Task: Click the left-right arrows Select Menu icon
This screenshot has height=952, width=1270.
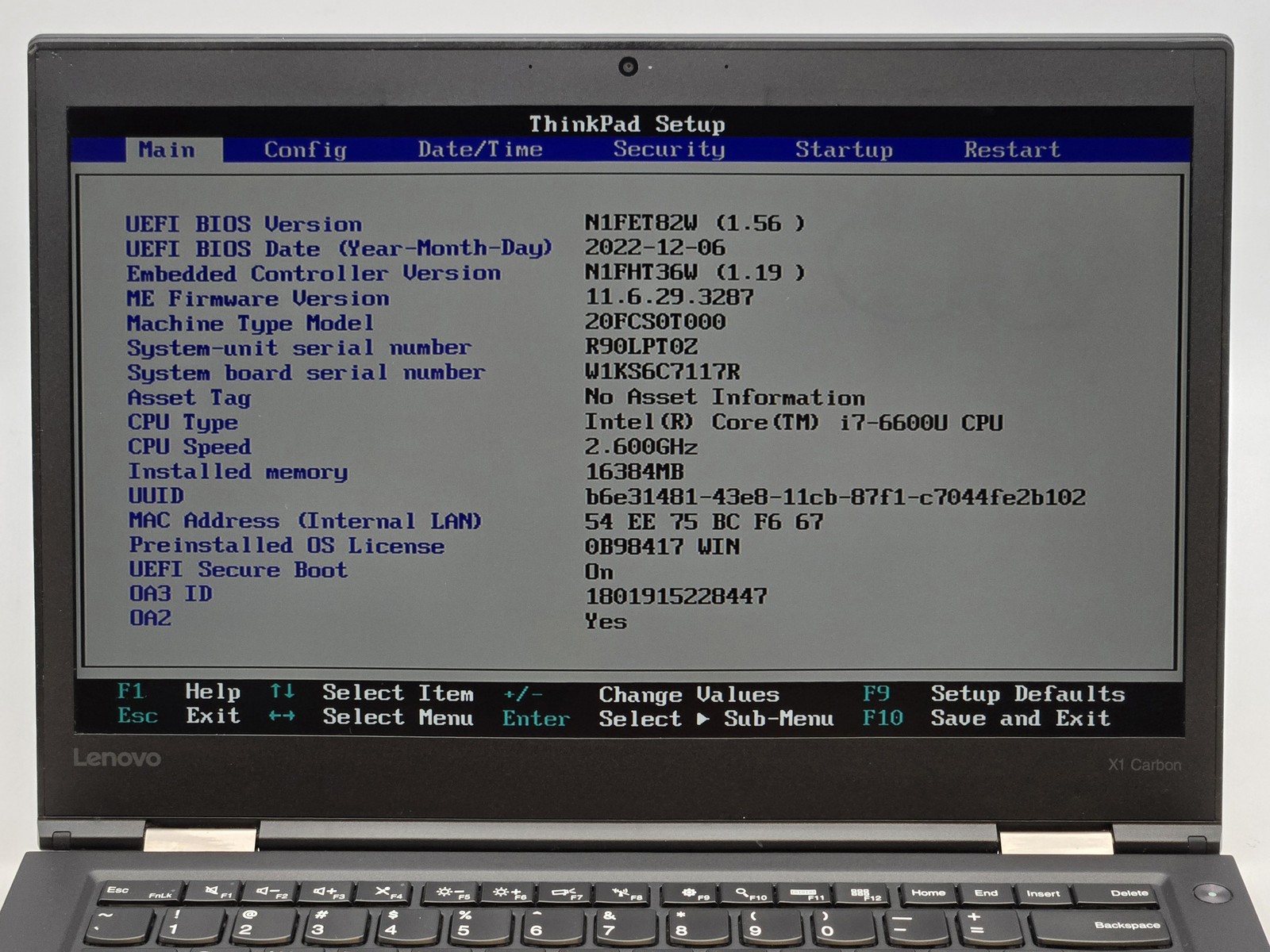Action: pyautogui.click(x=282, y=716)
